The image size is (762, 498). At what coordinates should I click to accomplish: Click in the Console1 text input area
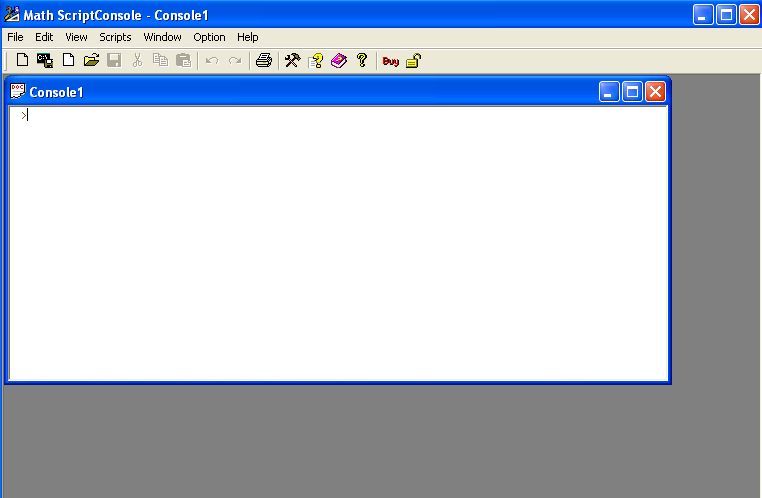(x=338, y=243)
